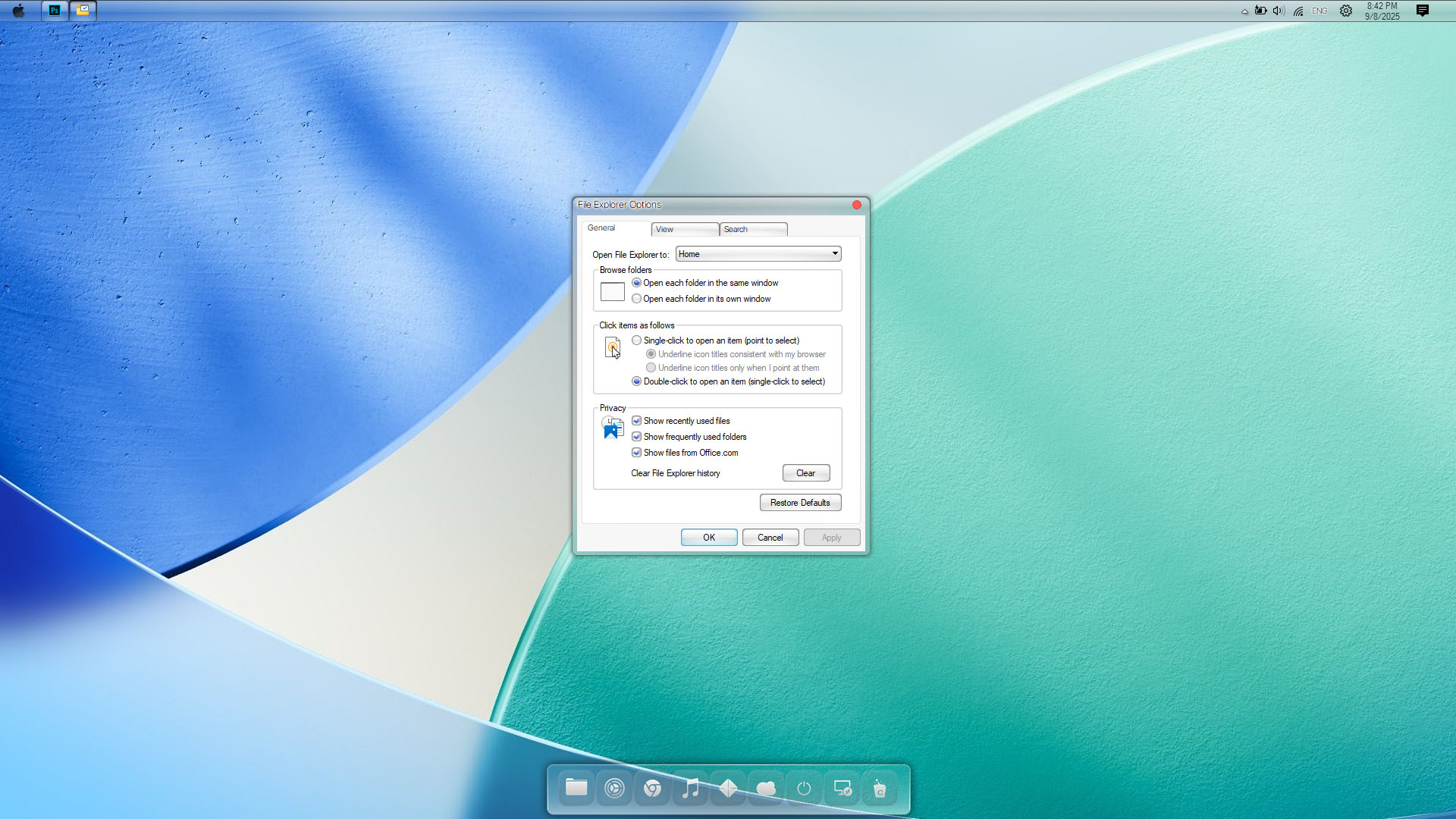The image size is (1456, 819).
Task: Open the notification center icon
Action: tap(1423, 11)
